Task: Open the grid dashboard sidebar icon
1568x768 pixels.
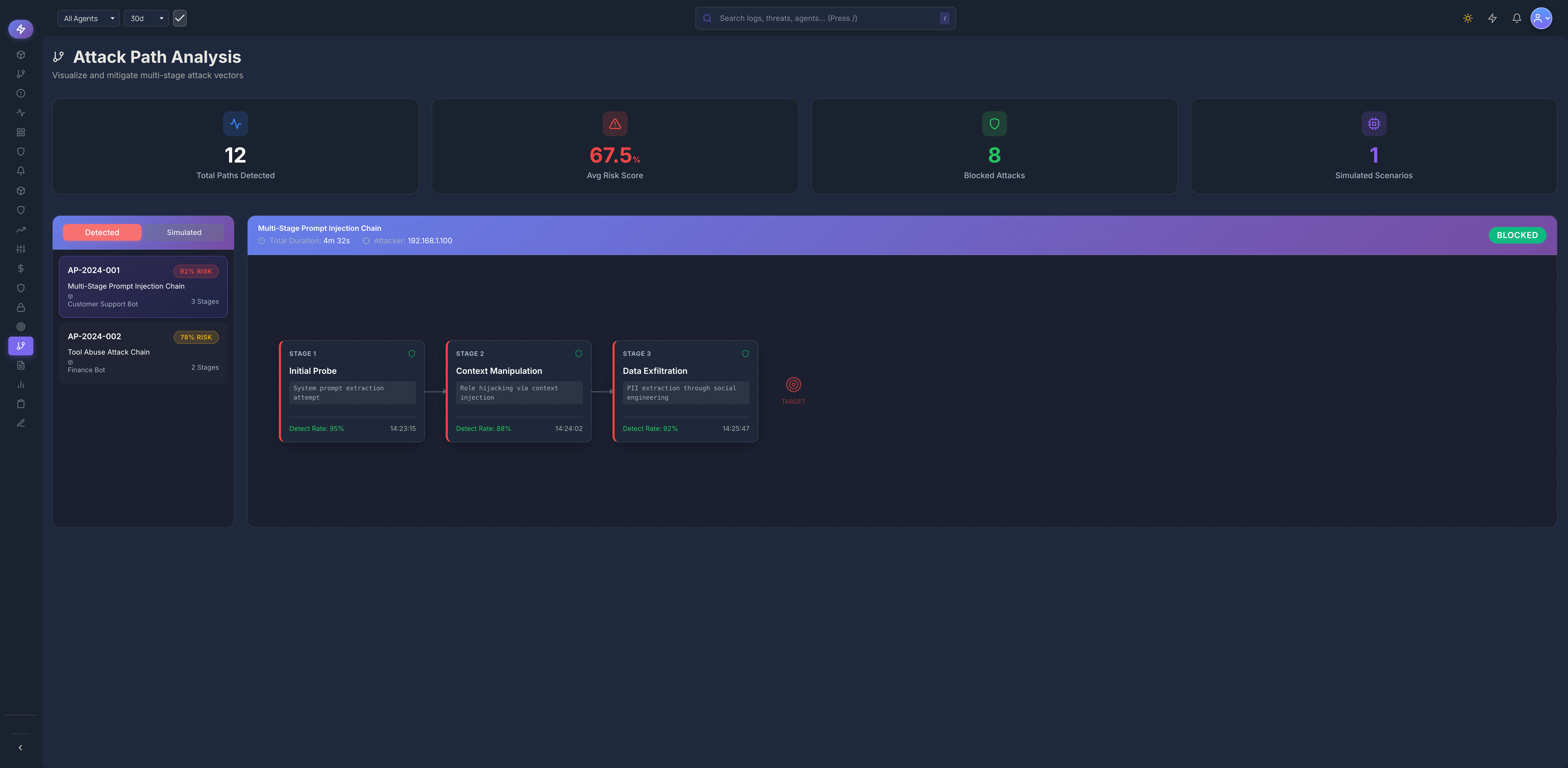Action: pyautogui.click(x=21, y=132)
